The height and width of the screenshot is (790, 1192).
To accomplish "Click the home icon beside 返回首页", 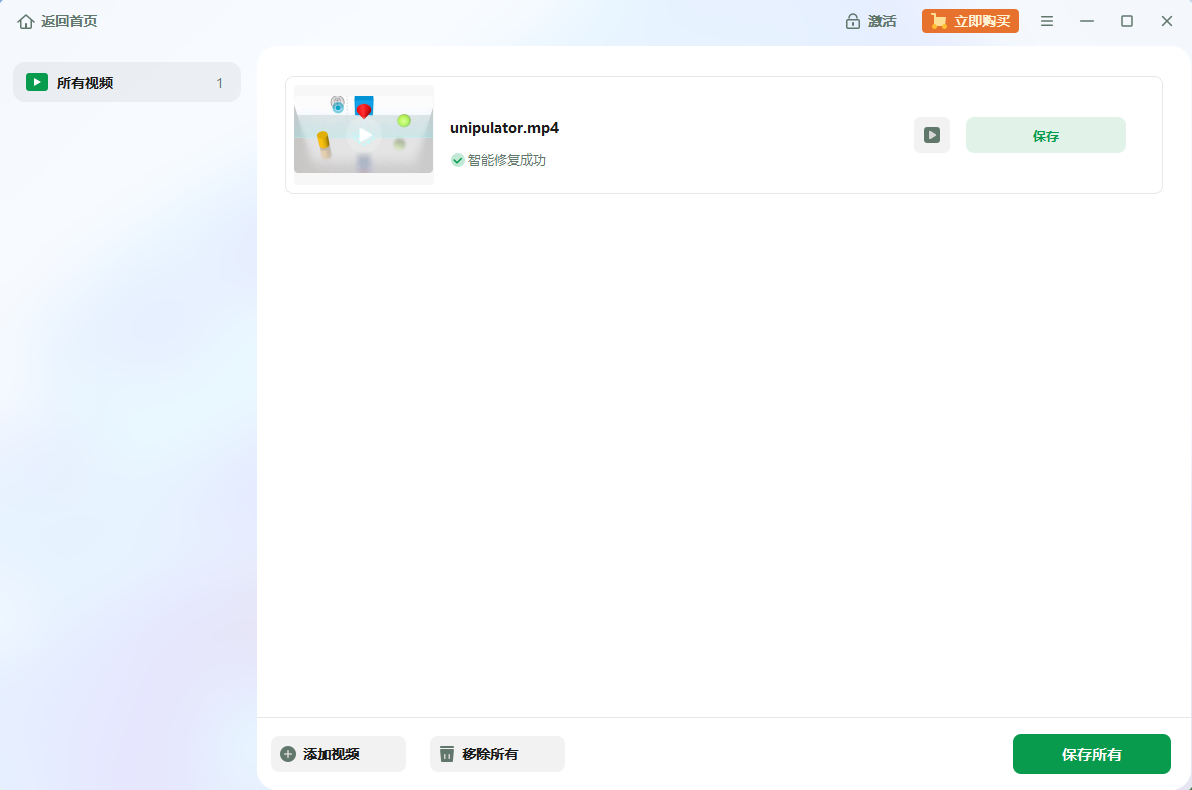I will [x=25, y=20].
